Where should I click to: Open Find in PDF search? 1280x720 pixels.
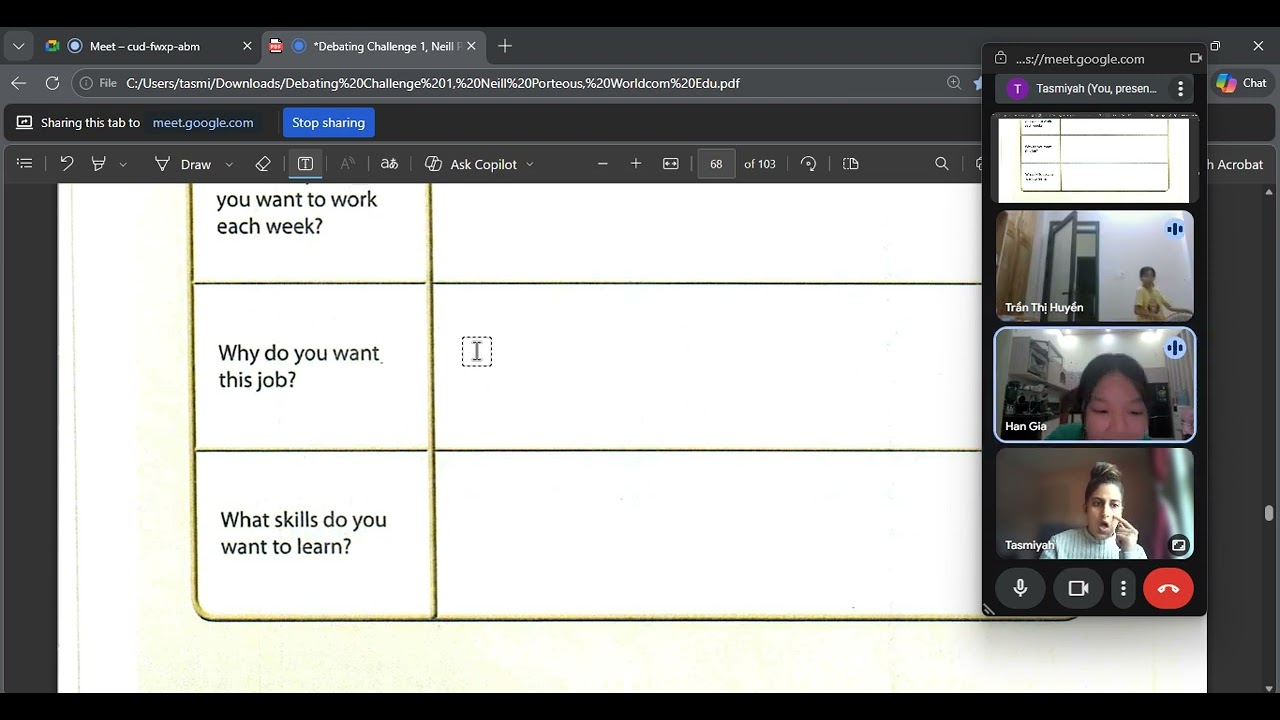942,164
